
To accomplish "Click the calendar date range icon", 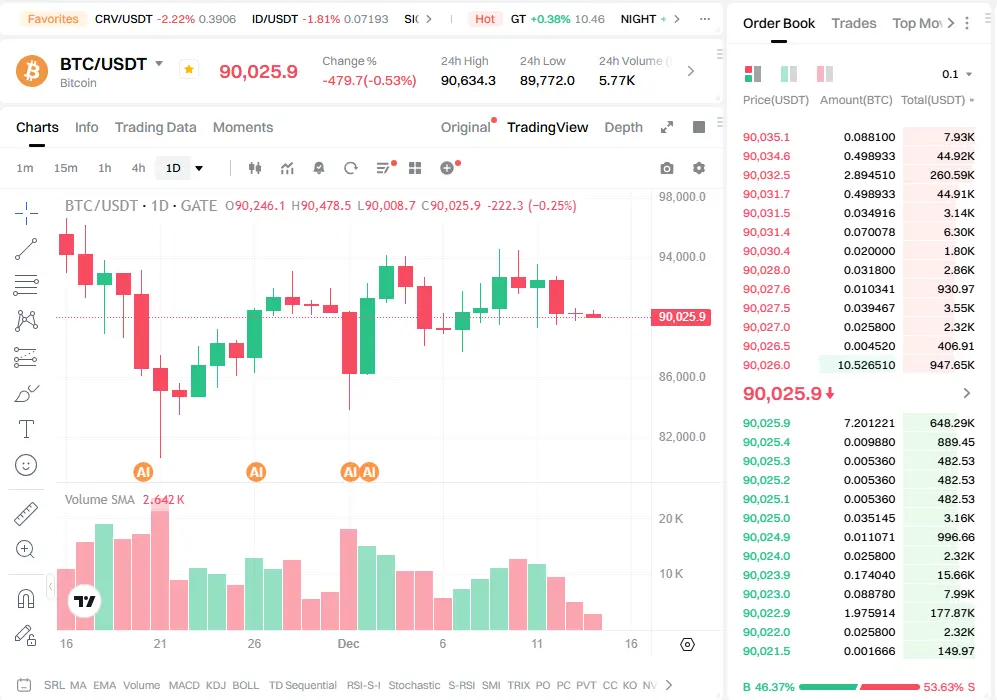I will pyautogui.click(x=24, y=685).
